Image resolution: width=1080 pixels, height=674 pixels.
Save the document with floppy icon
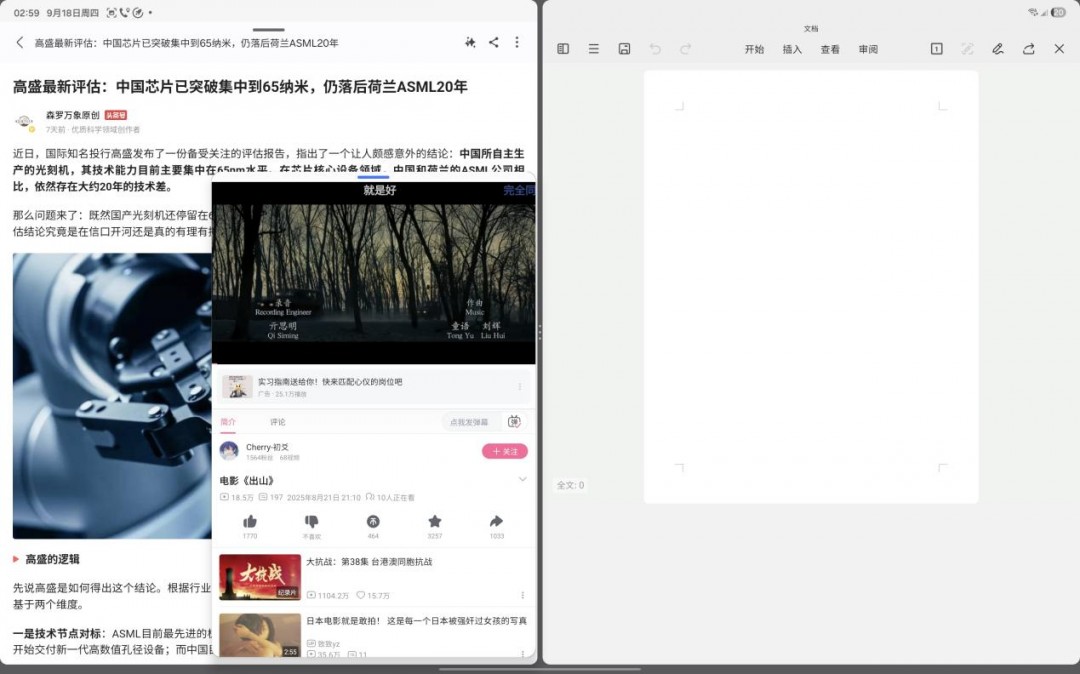[624, 49]
